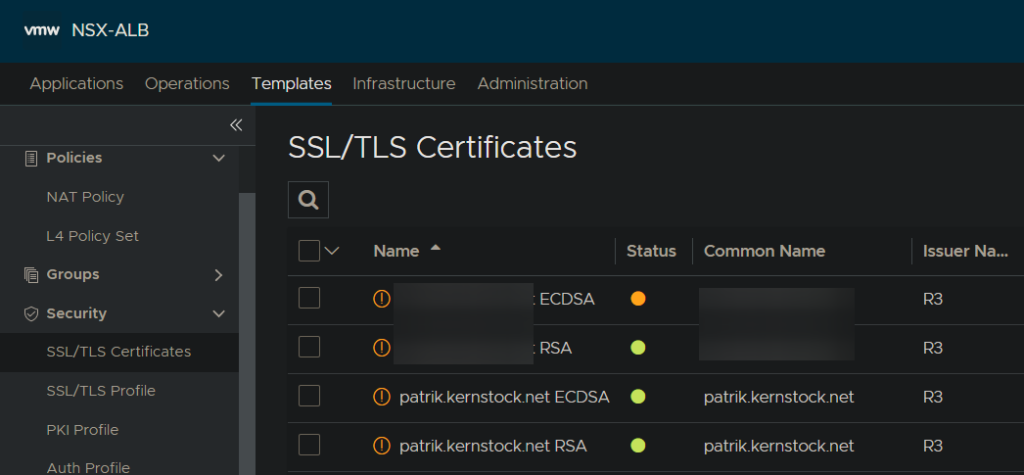Click the SSL/TLS Certificates page heading
This screenshot has height=475, width=1024.
(432, 148)
